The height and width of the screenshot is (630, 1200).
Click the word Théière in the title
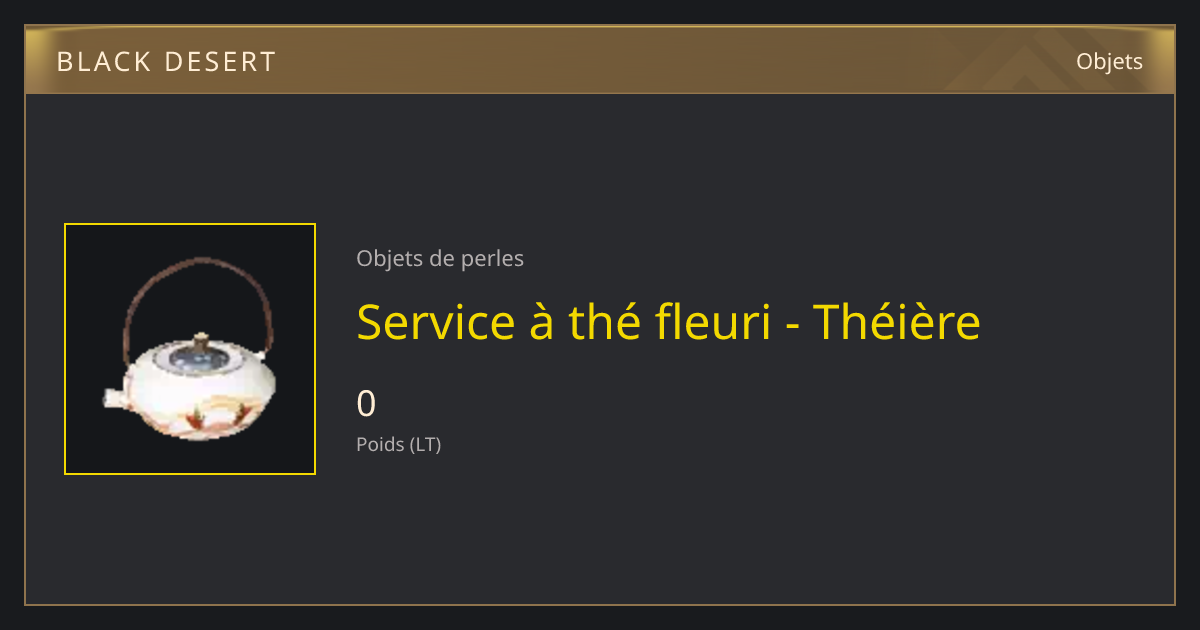896,322
